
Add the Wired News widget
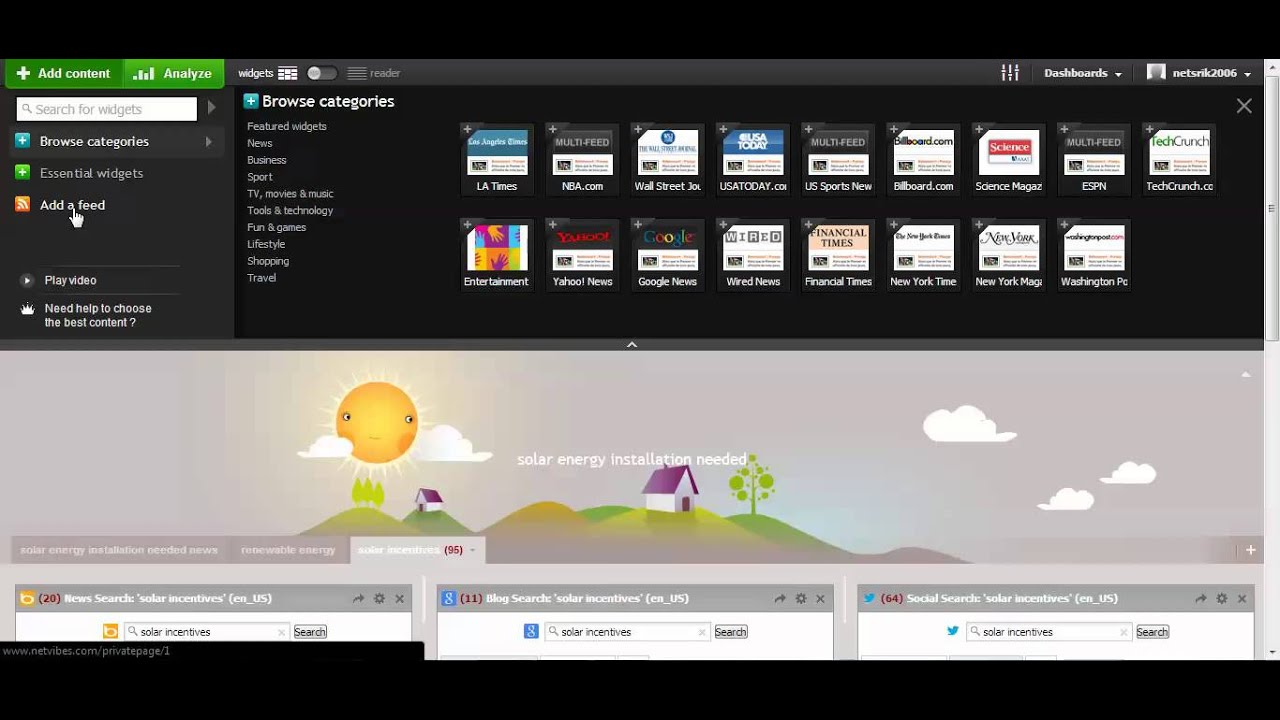point(753,255)
